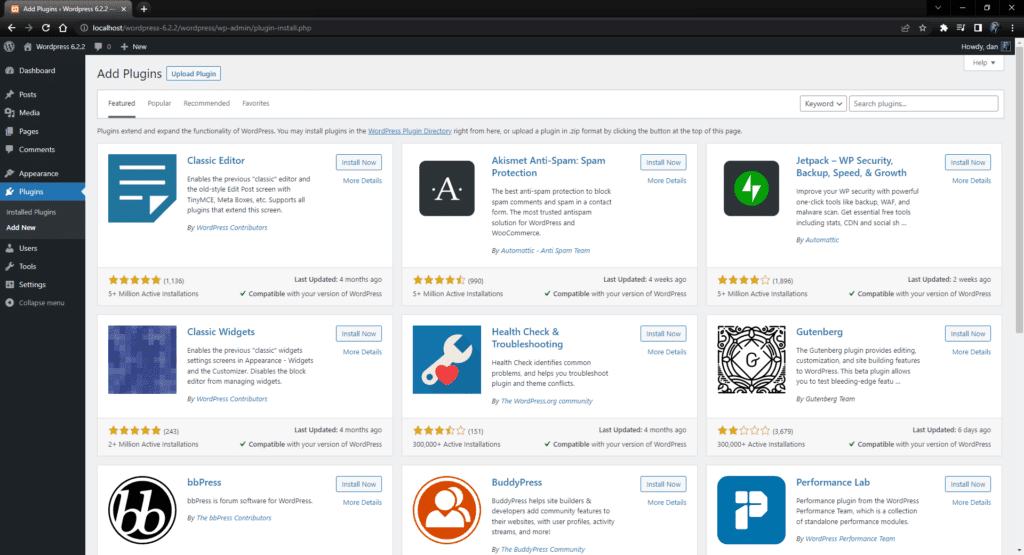Image resolution: width=1024 pixels, height=555 pixels.
Task: Open Plugins menu in the sidebar
Action: tap(42, 191)
